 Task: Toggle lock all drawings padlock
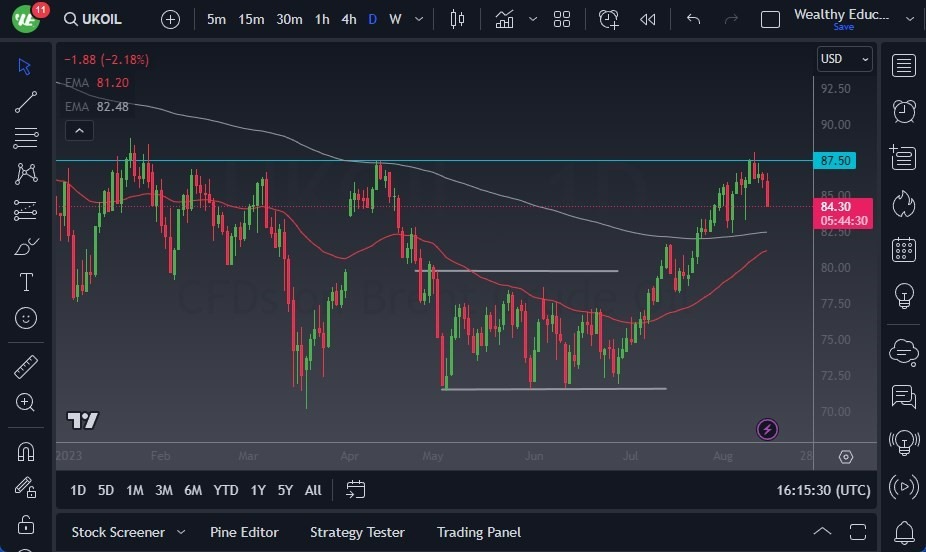point(26,524)
